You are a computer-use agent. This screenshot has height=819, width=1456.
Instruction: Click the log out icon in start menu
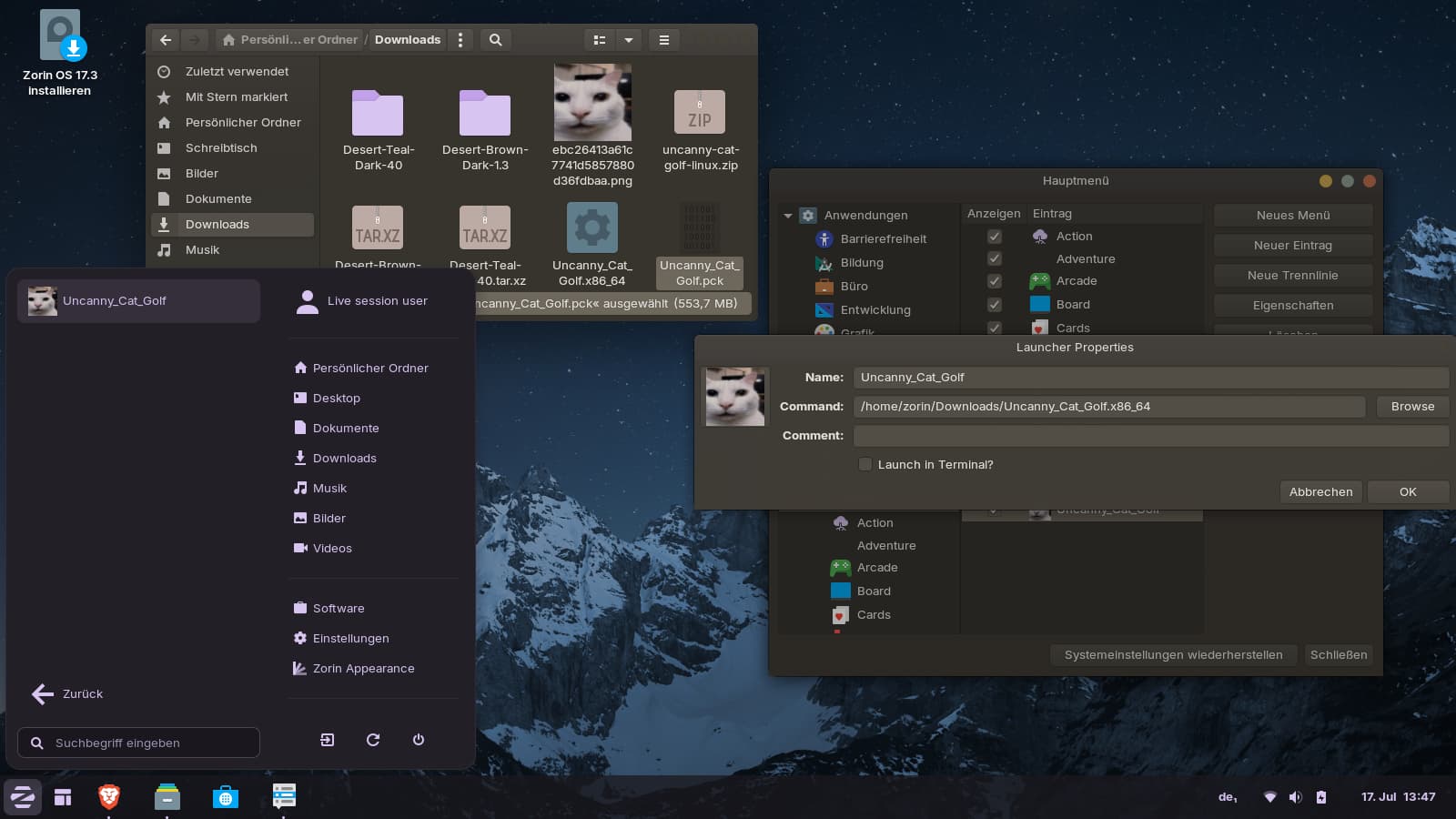point(328,740)
